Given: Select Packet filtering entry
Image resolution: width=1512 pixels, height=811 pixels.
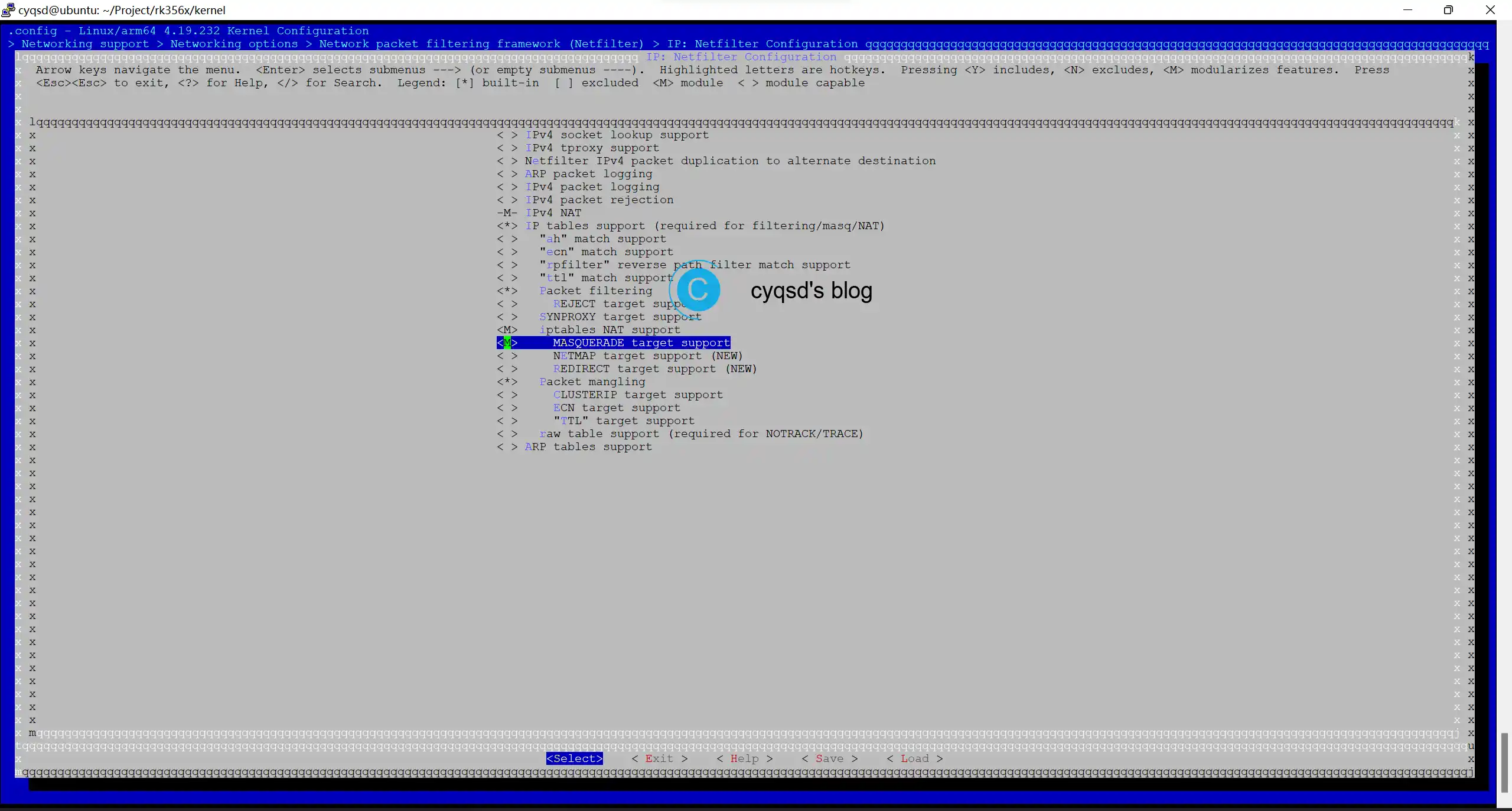Looking at the screenshot, I should click(x=574, y=291).
